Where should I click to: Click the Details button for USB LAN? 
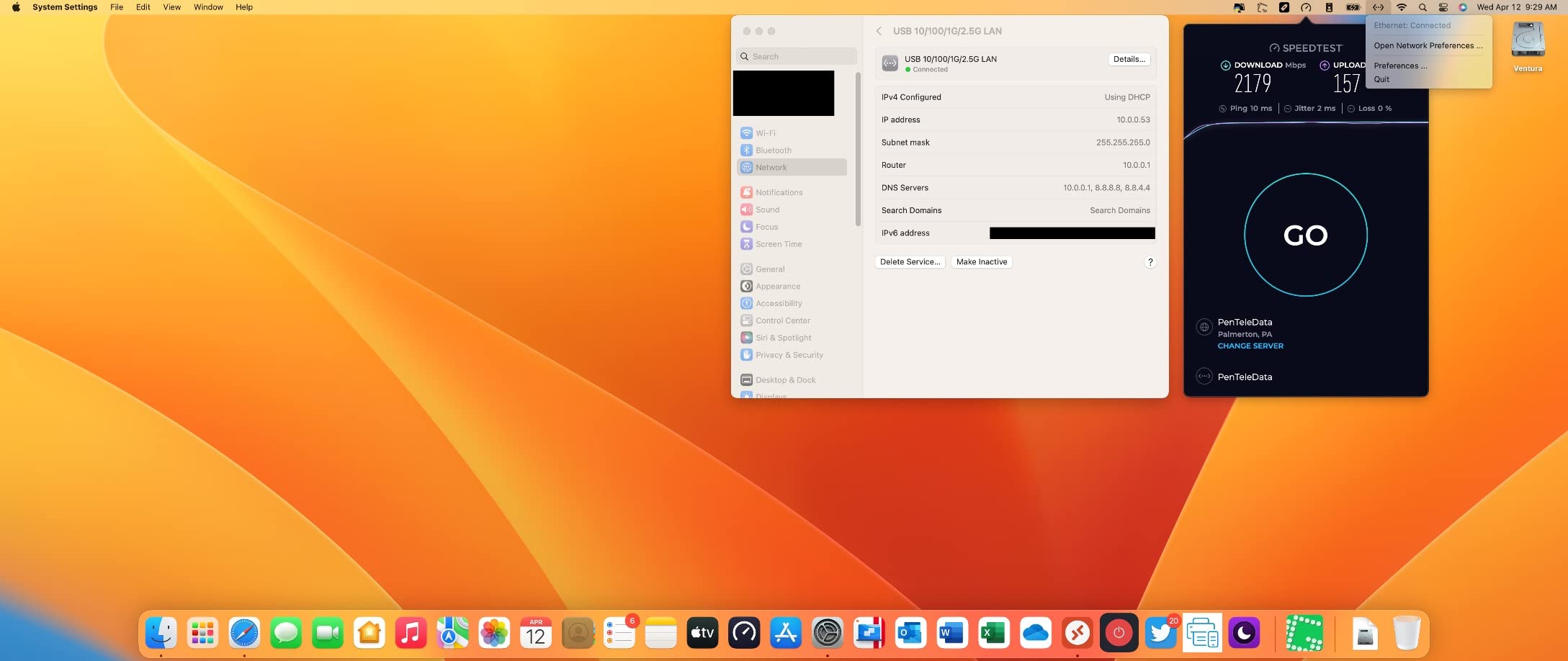tap(1129, 59)
